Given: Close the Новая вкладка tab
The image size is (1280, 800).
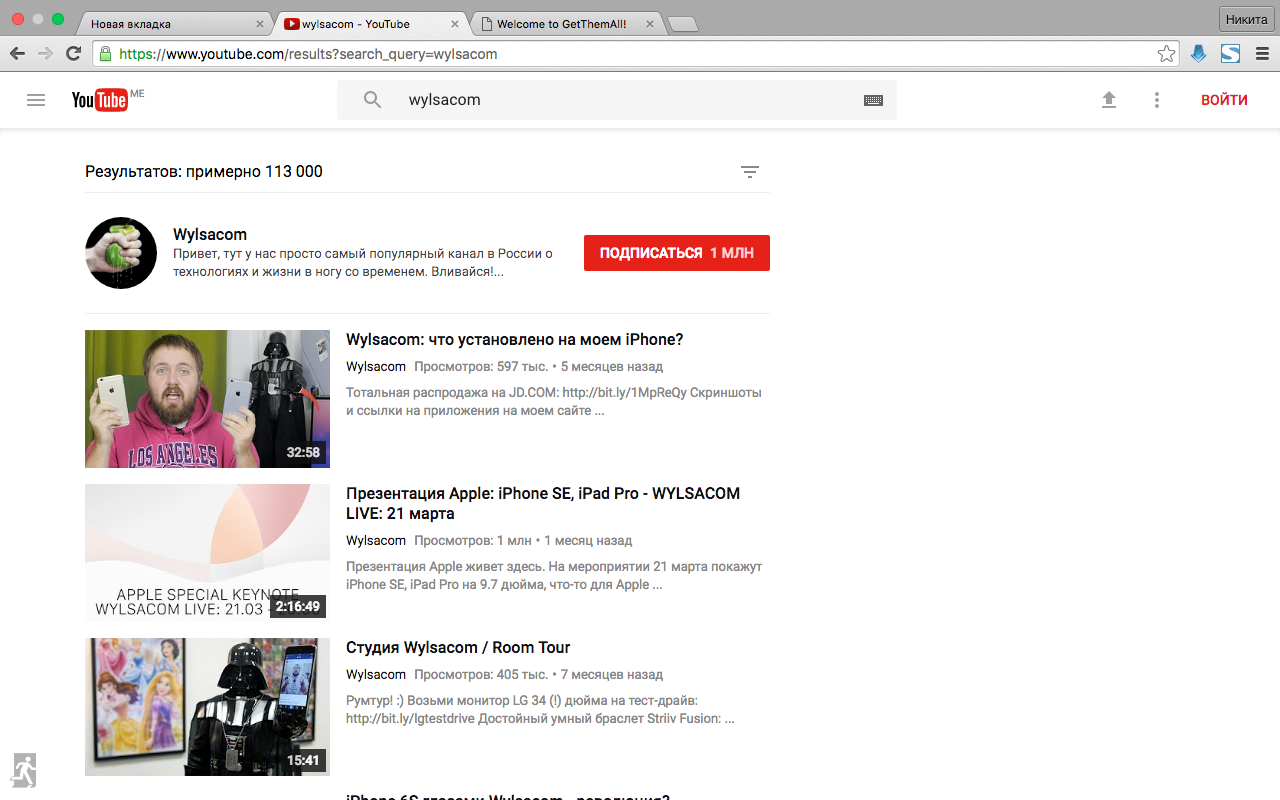Looking at the screenshot, I should coord(260,24).
